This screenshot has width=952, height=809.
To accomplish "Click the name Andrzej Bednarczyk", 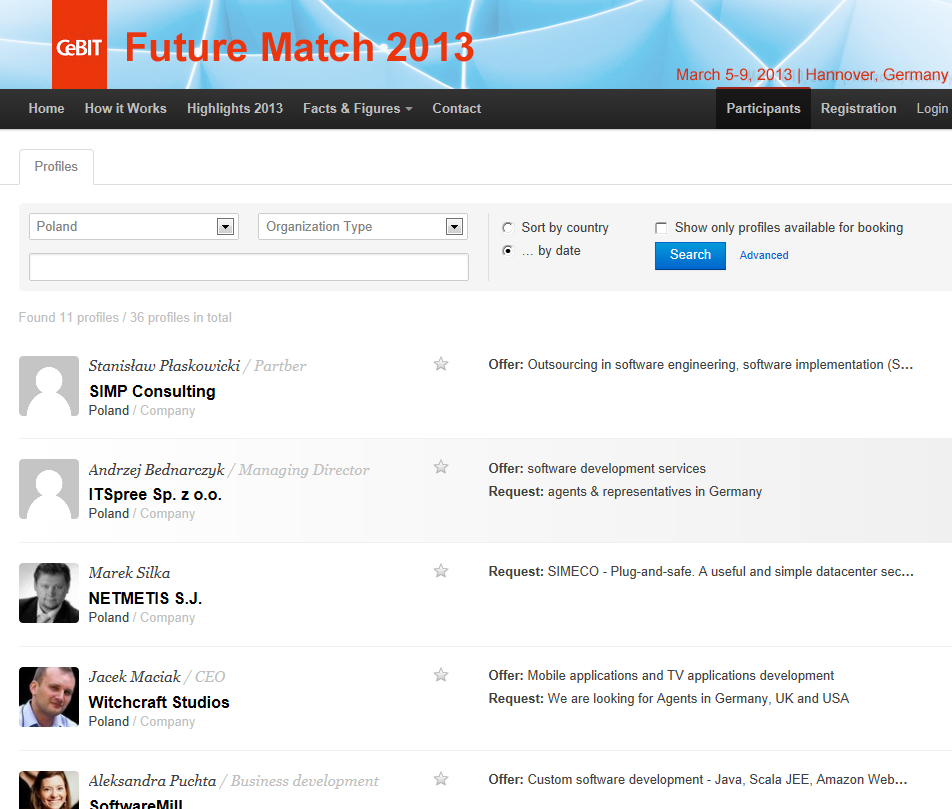I will click(x=157, y=469).
